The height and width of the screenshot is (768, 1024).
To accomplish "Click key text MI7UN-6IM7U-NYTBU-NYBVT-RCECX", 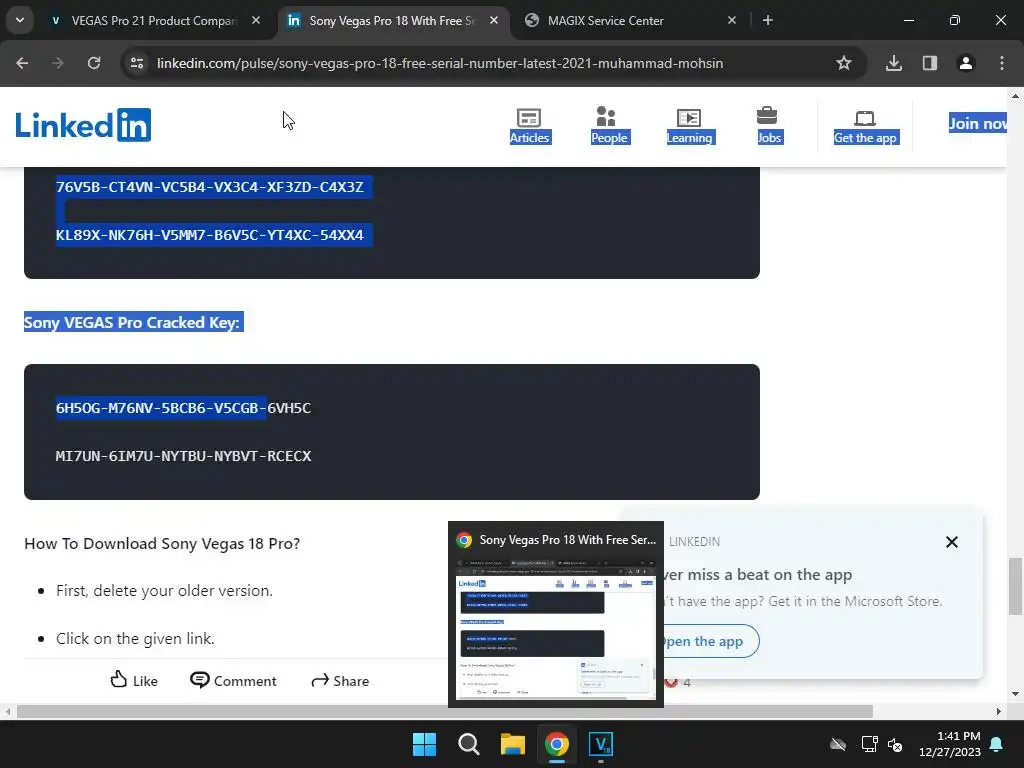I will point(184,456).
